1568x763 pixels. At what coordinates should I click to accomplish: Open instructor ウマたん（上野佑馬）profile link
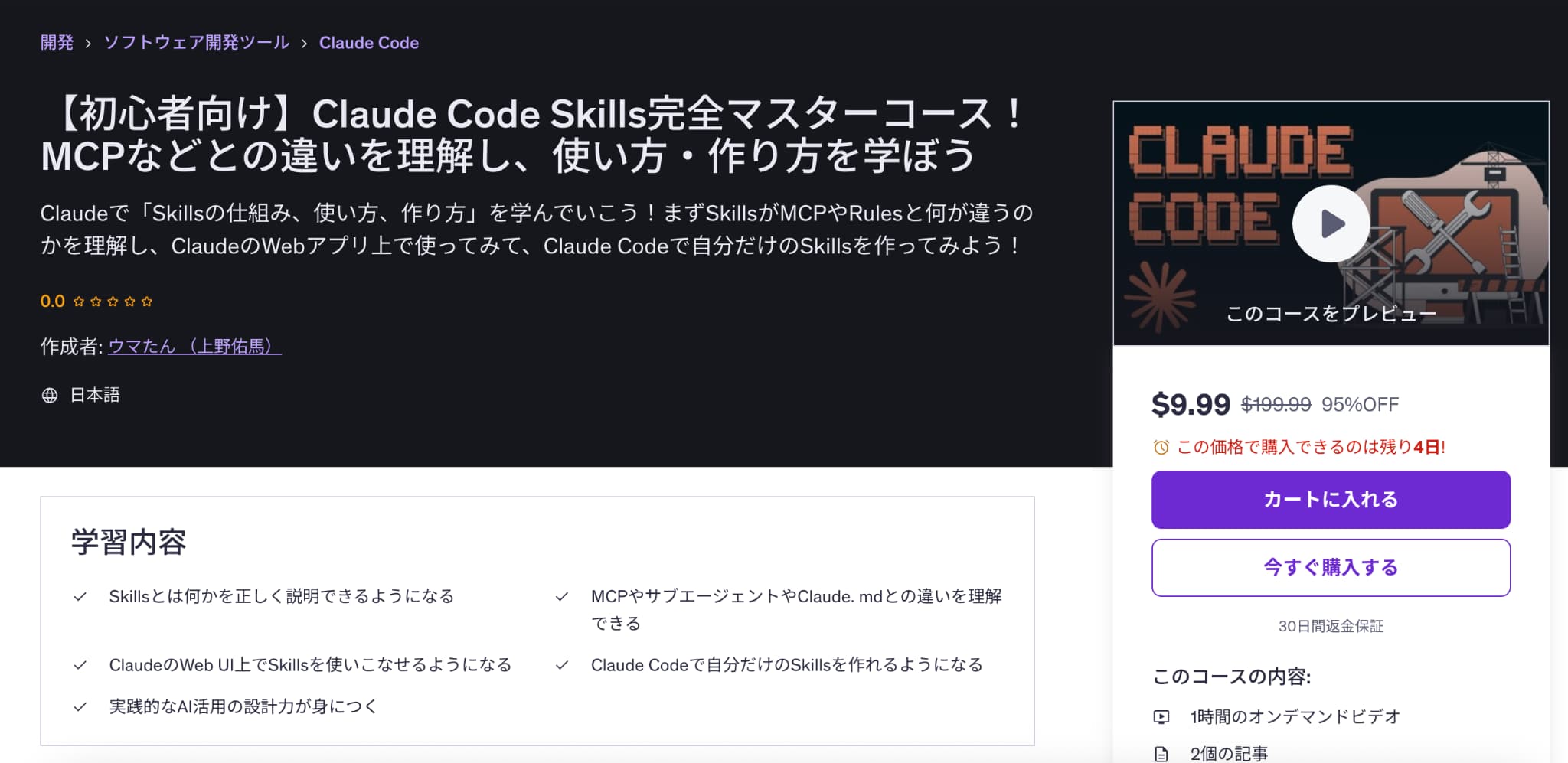(194, 347)
